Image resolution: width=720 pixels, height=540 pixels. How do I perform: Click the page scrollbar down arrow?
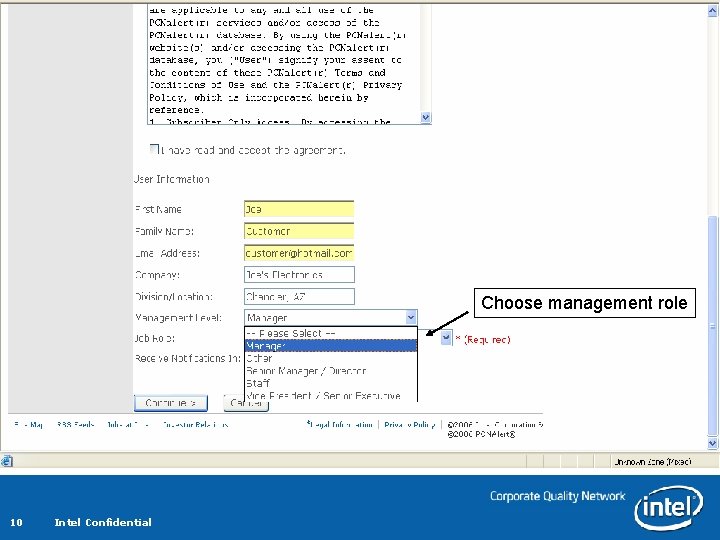click(x=712, y=443)
